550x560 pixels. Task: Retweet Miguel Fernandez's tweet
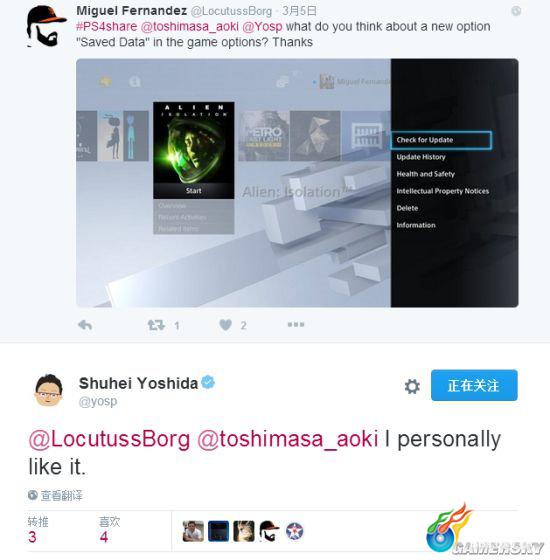pyautogui.click(x=156, y=325)
